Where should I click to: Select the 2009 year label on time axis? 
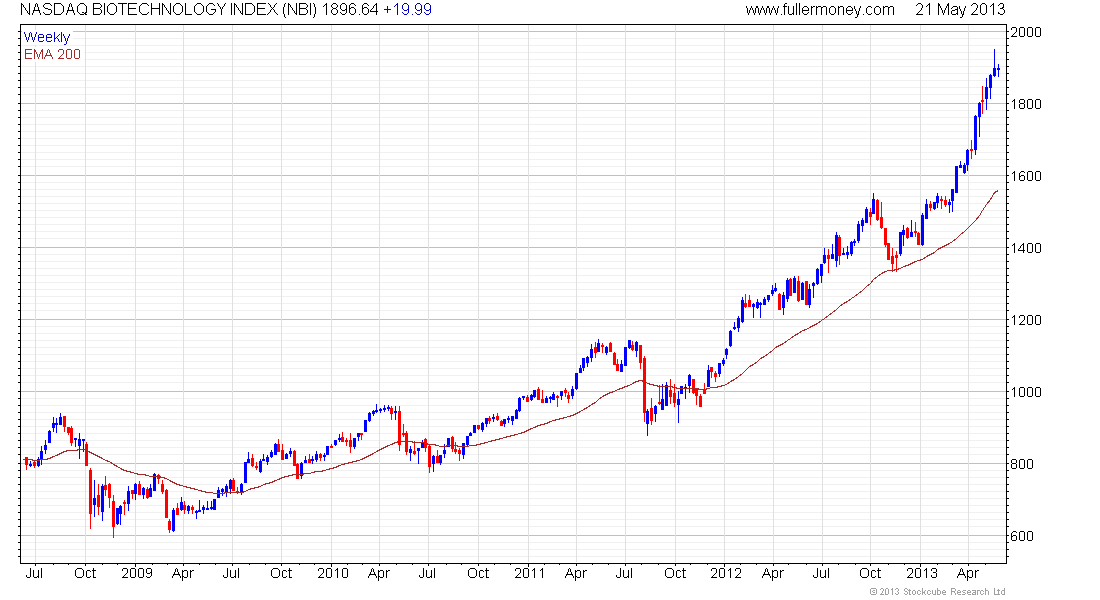coord(136,573)
